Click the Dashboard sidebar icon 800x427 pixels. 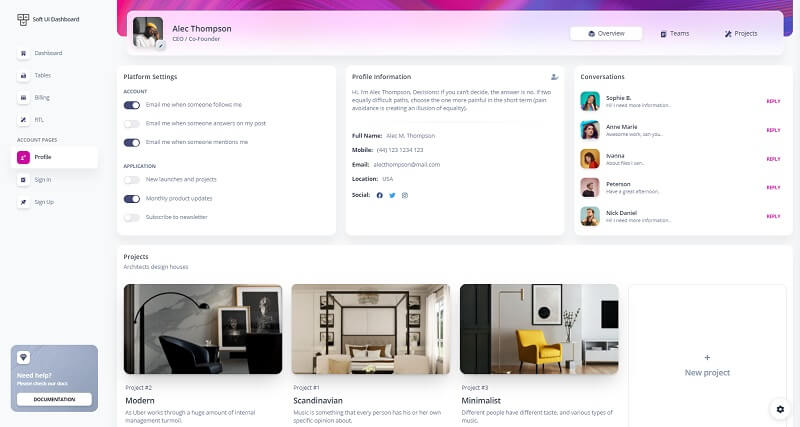click(23, 53)
